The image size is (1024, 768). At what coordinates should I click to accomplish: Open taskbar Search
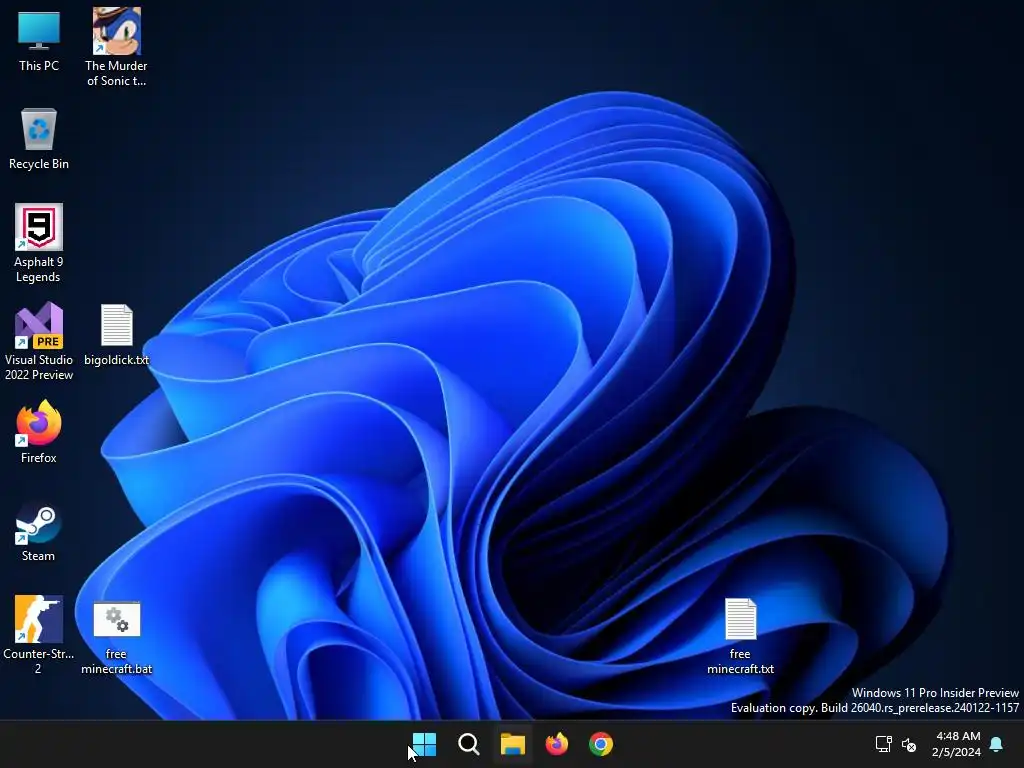(x=468, y=744)
